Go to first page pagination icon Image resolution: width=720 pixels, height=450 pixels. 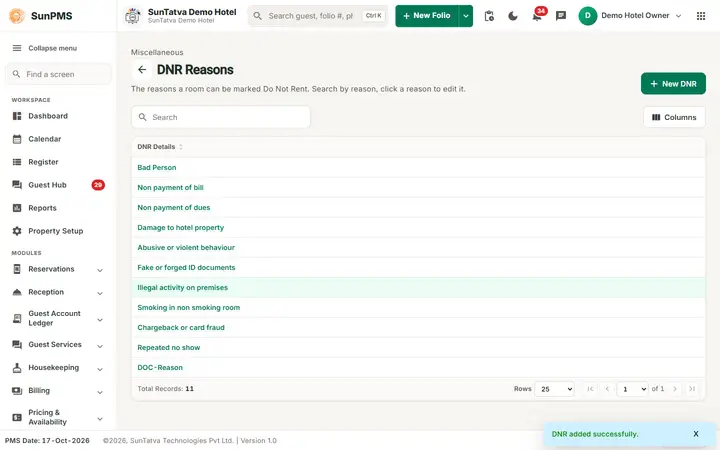[x=590, y=389]
